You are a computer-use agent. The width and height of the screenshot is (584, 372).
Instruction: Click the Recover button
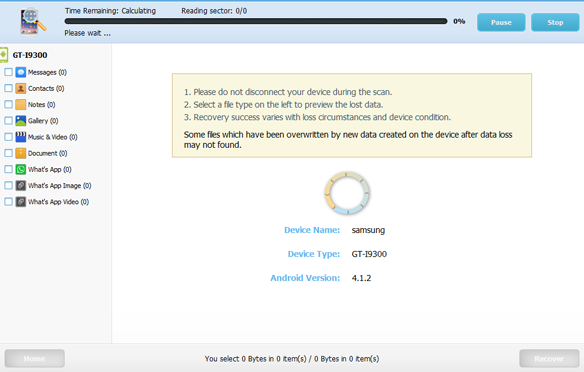coord(549,359)
